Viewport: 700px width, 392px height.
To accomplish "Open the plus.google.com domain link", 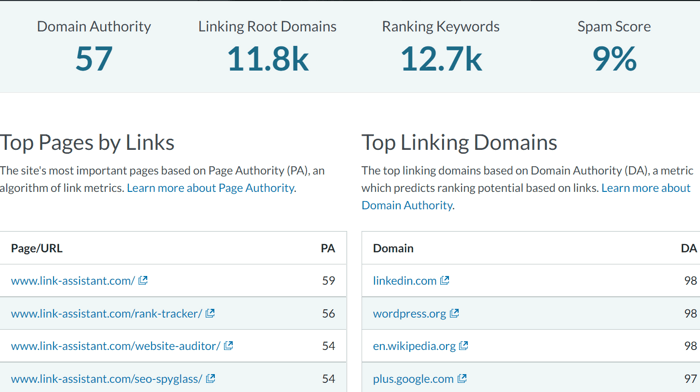I will click(x=413, y=379).
